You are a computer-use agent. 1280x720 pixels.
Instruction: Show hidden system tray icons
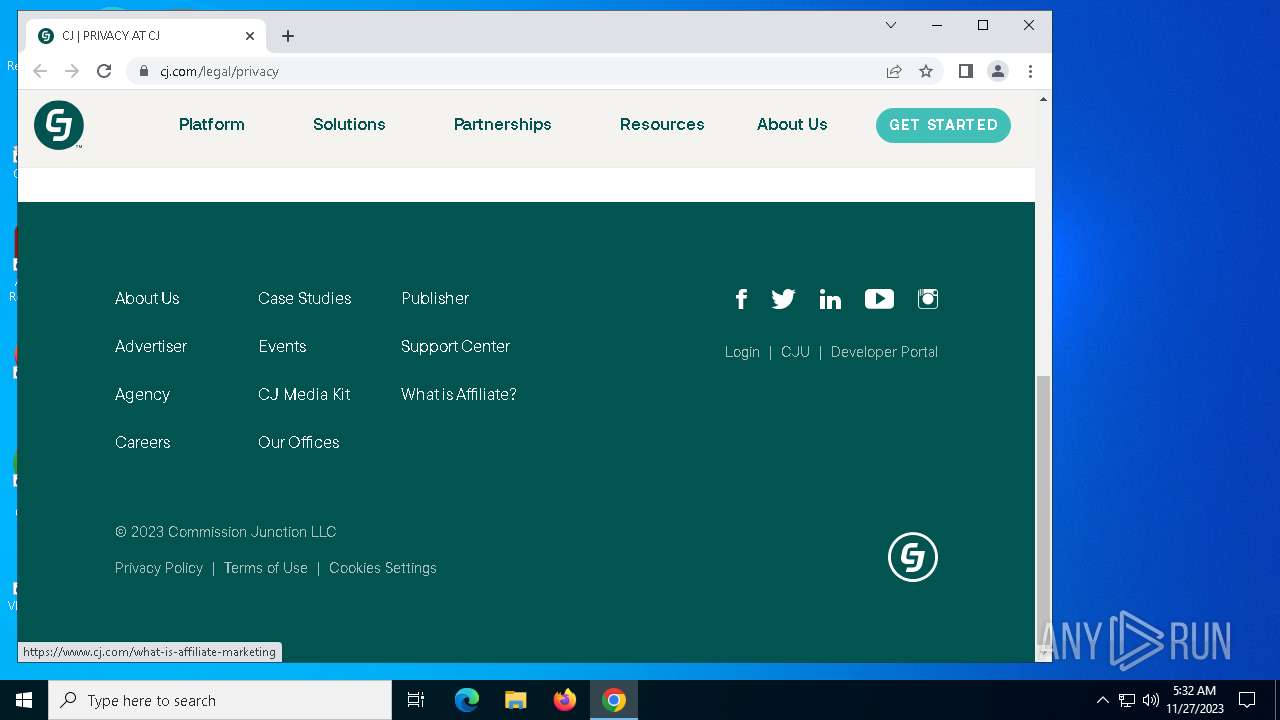pos(1103,700)
